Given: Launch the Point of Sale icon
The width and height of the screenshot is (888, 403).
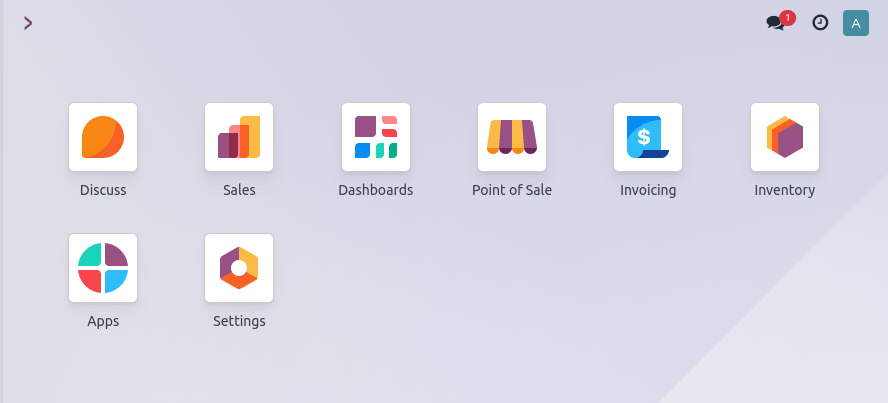Looking at the screenshot, I should 512,137.
